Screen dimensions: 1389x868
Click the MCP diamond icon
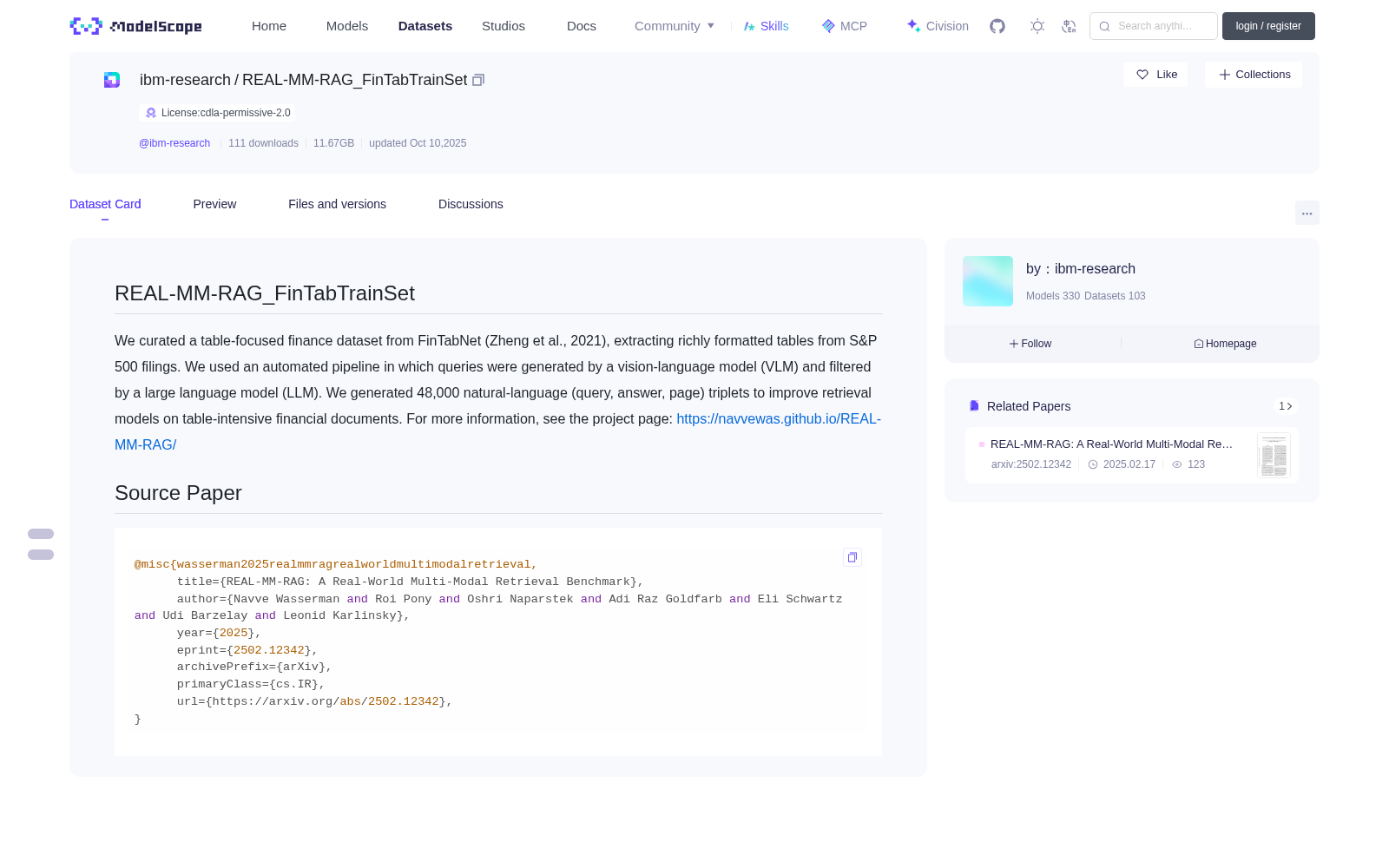click(828, 26)
